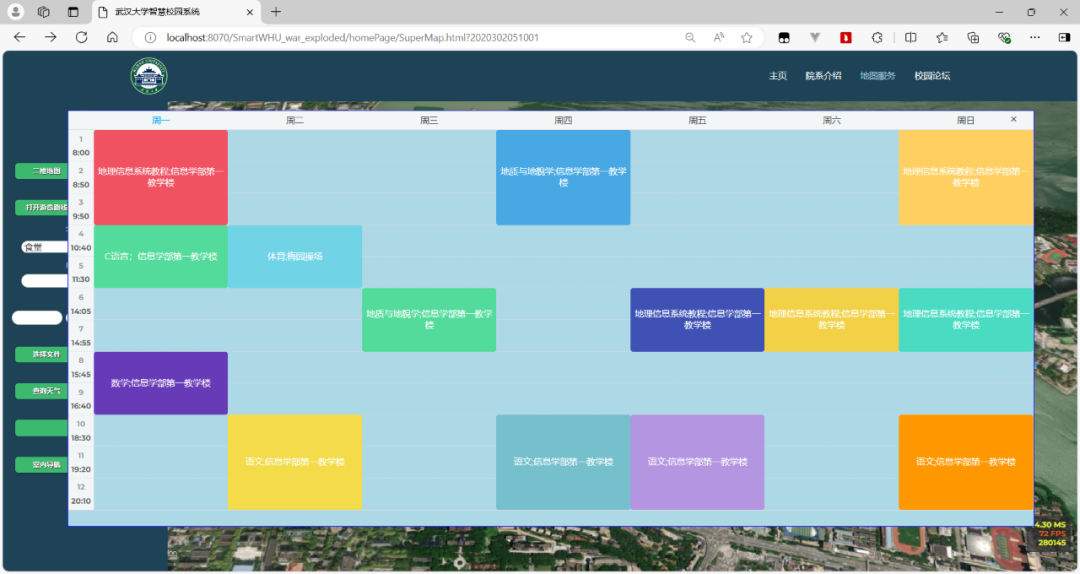The height and width of the screenshot is (574, 1080).
Task: Open the browser home page
Action: 112,37
